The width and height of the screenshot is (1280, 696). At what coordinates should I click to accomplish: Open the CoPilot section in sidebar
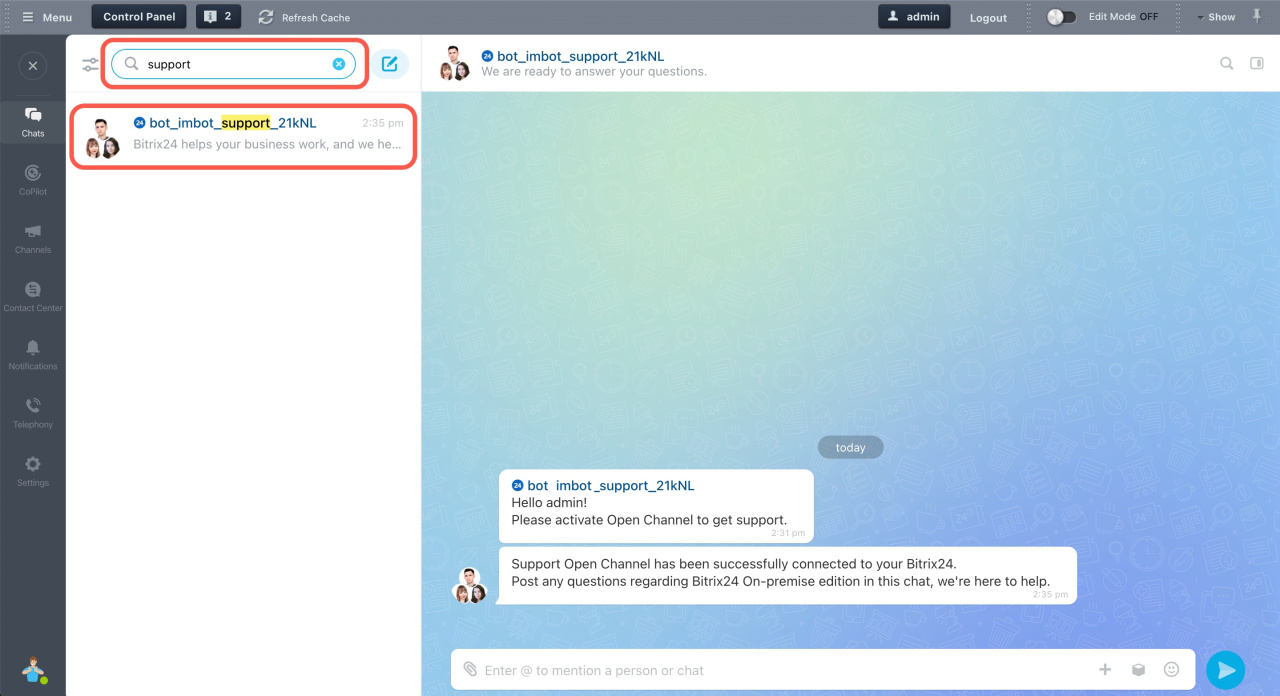[33, 179]
